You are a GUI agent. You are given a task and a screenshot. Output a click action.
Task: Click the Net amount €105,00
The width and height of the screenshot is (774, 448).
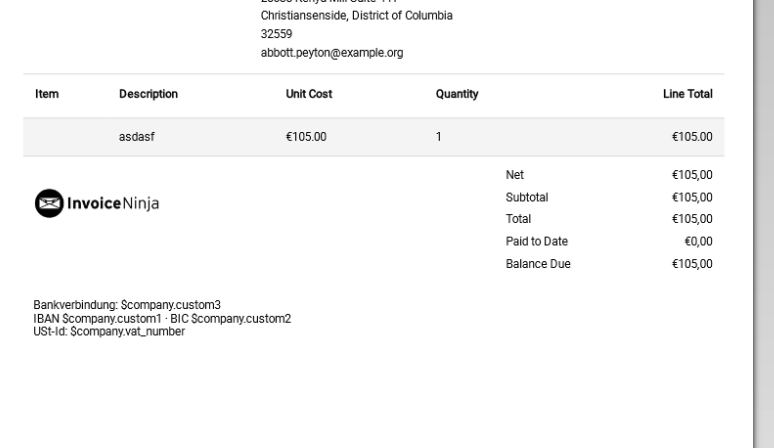pos(692,175)
